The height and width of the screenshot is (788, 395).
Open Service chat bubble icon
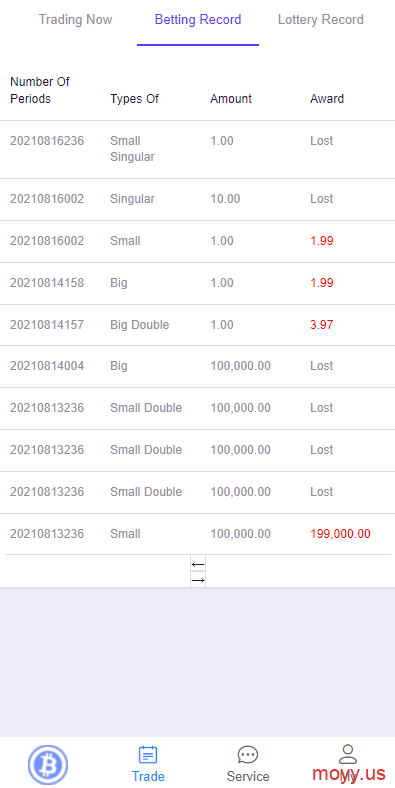click(248, 755)
